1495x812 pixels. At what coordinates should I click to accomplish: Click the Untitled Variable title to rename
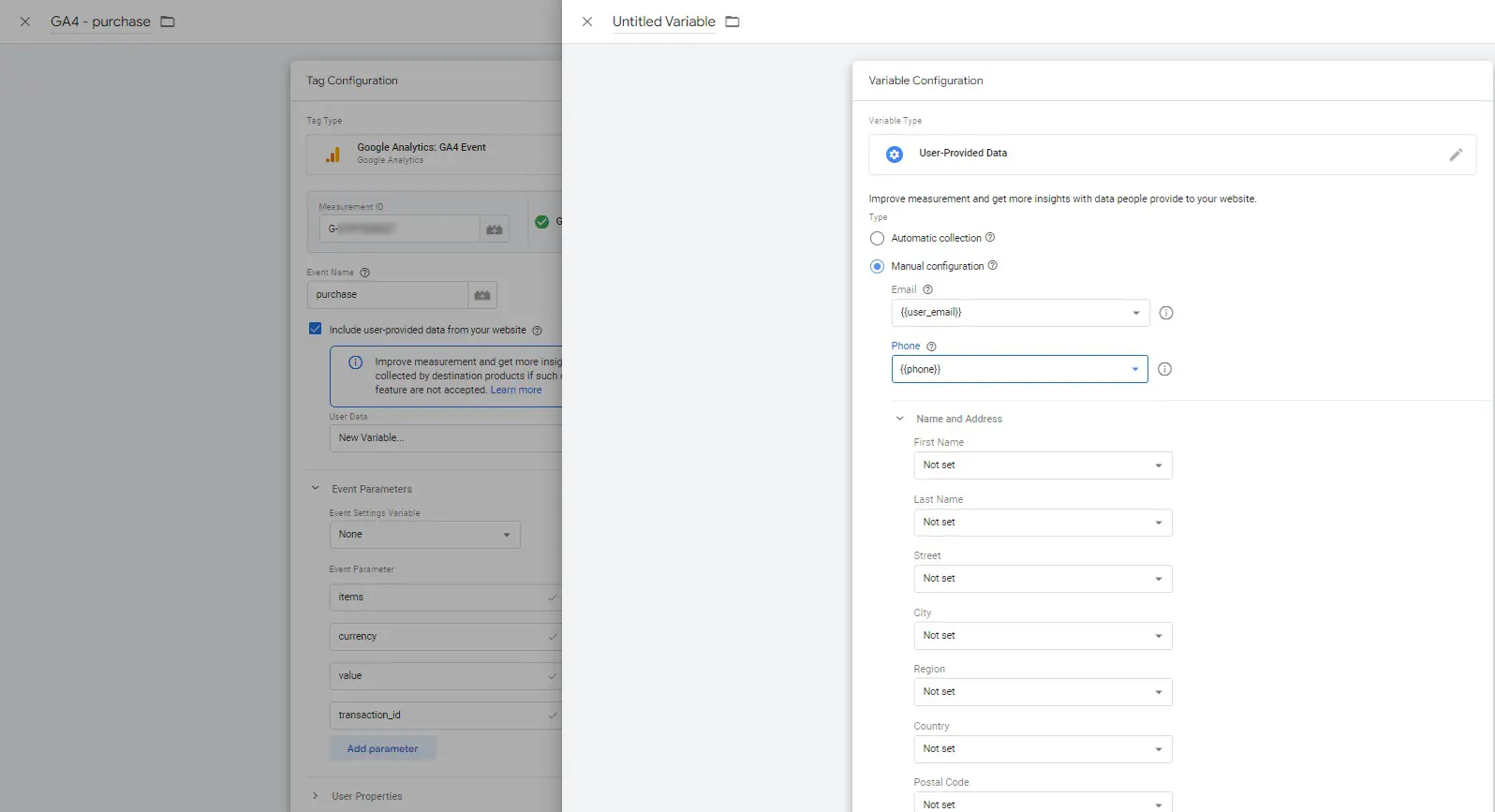click(x=663, y=22)
